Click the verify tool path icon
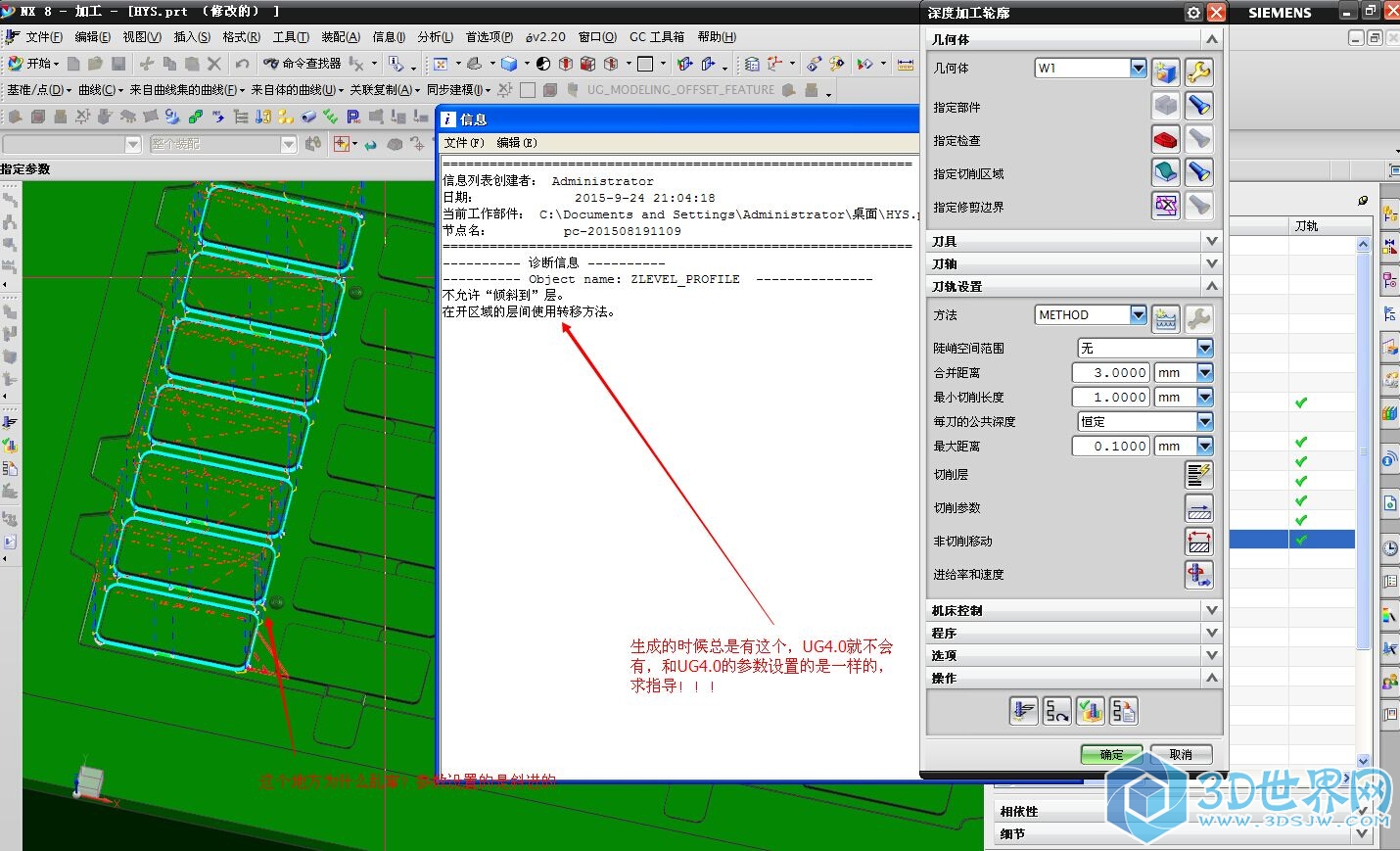Image resolution: width=1400 pixels, height=851 pixels. (x=1091, y=711)
